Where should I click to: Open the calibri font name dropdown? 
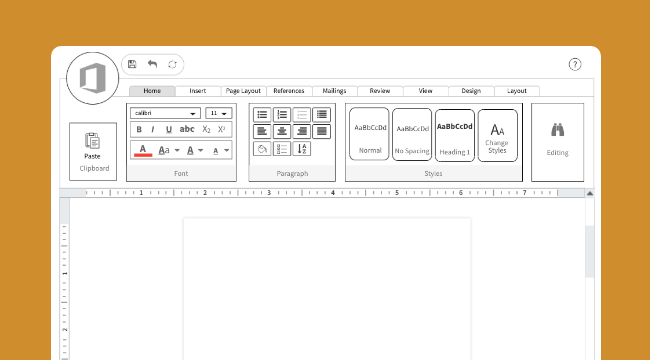165,113
